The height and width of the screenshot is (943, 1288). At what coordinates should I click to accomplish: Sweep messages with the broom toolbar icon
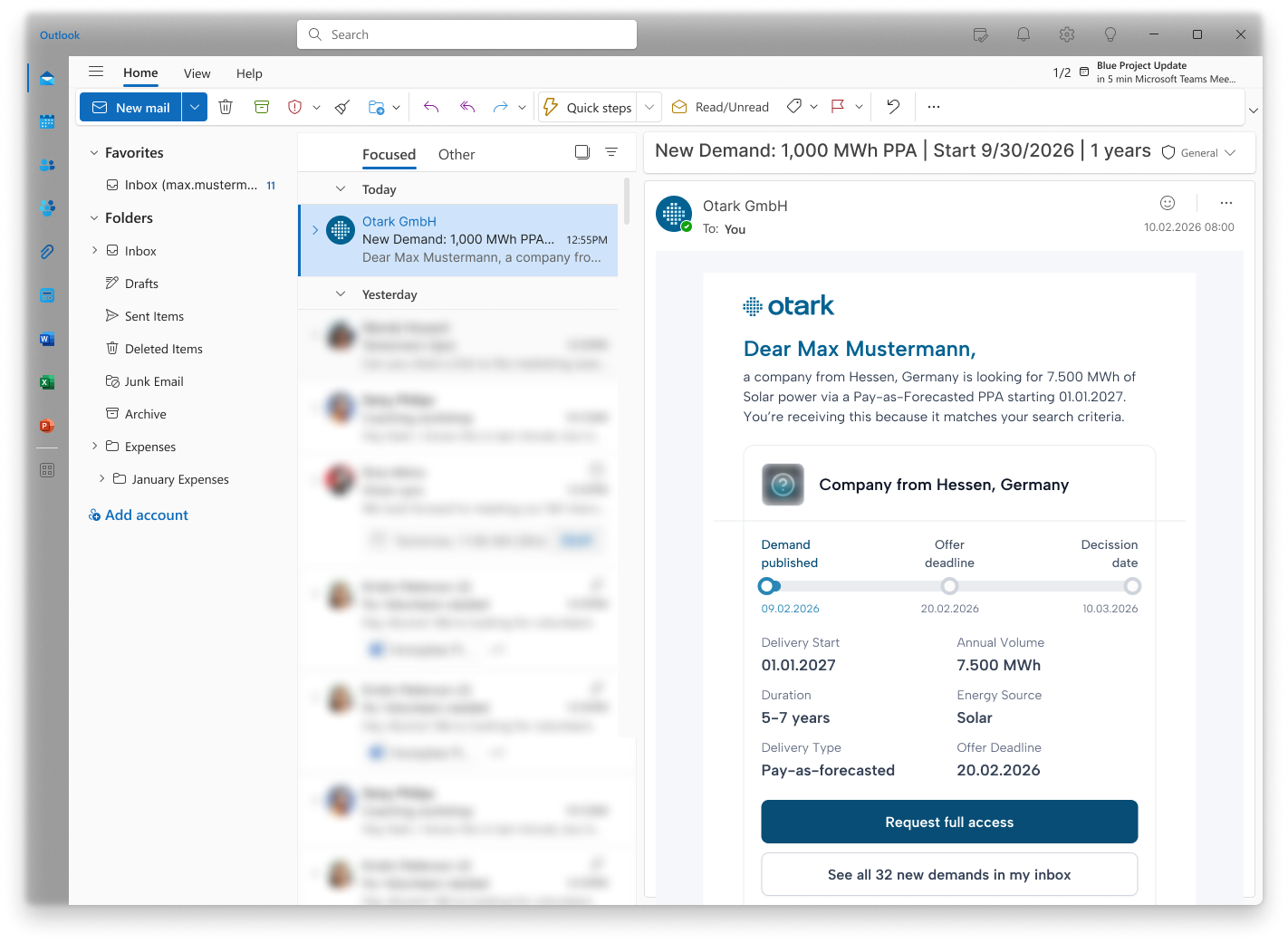click(x=341, y=107)
